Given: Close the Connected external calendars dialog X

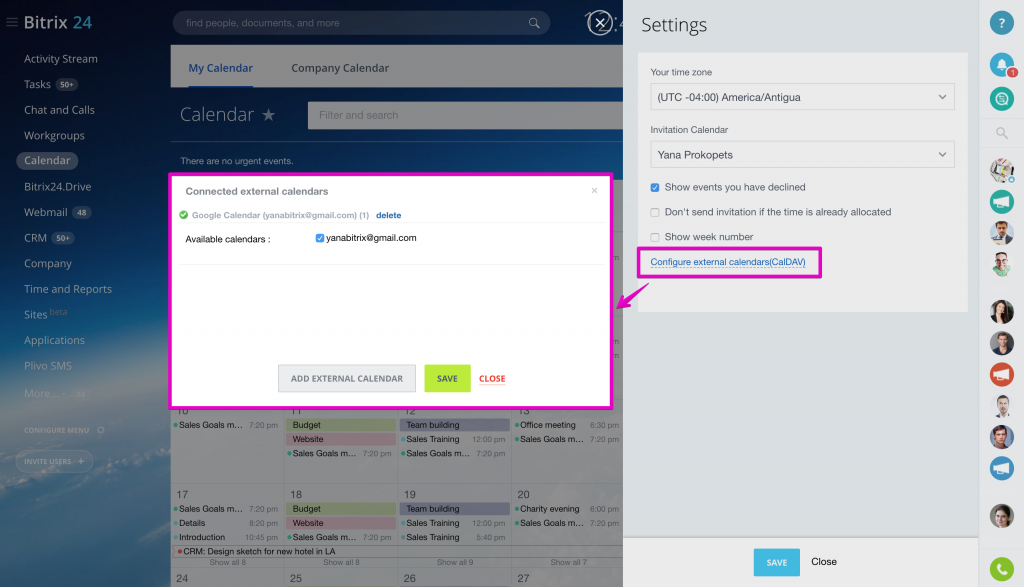Looking at the screenshot, I should [594, 191].
